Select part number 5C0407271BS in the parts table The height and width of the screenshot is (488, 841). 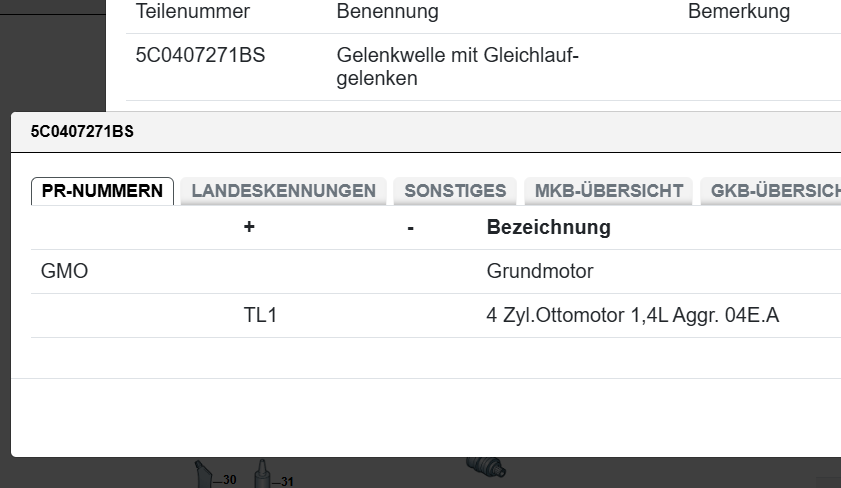tap(200, 56)
